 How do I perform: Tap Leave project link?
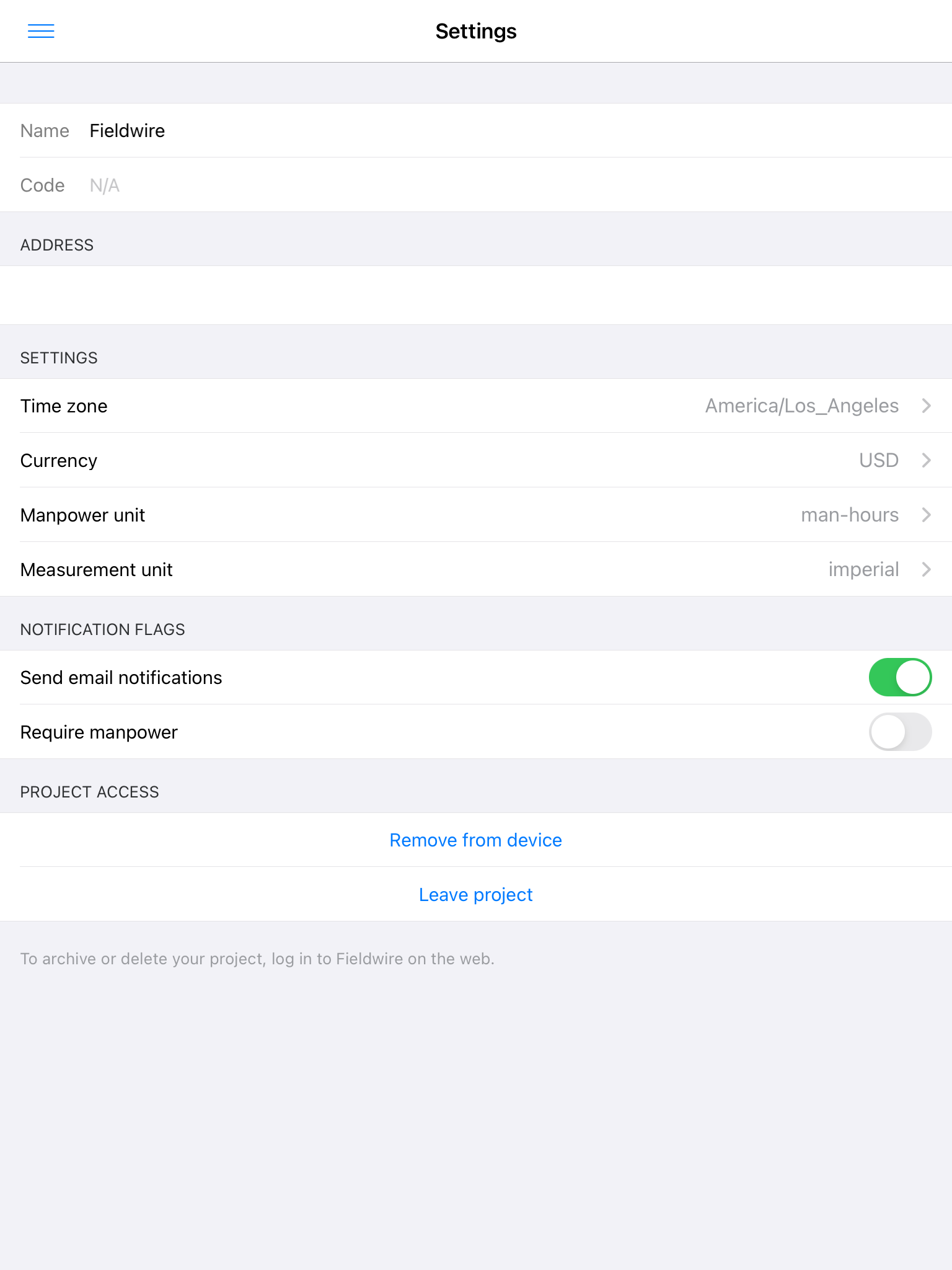476,894
